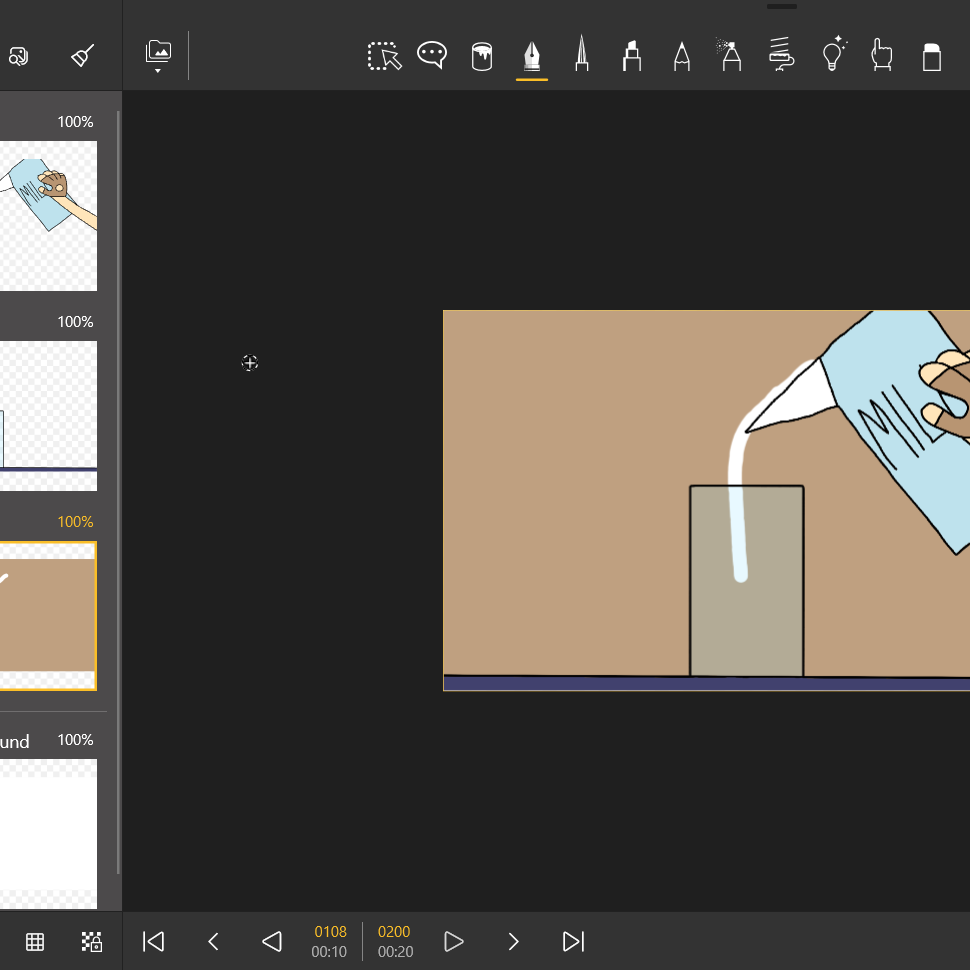
Task: Click the current frame number 0108
Action: coord(330,932)
